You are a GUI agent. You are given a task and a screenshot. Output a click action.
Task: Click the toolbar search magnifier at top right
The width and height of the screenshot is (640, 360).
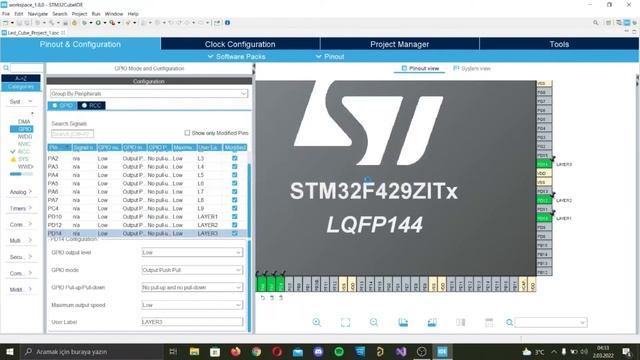coord(596,23)
